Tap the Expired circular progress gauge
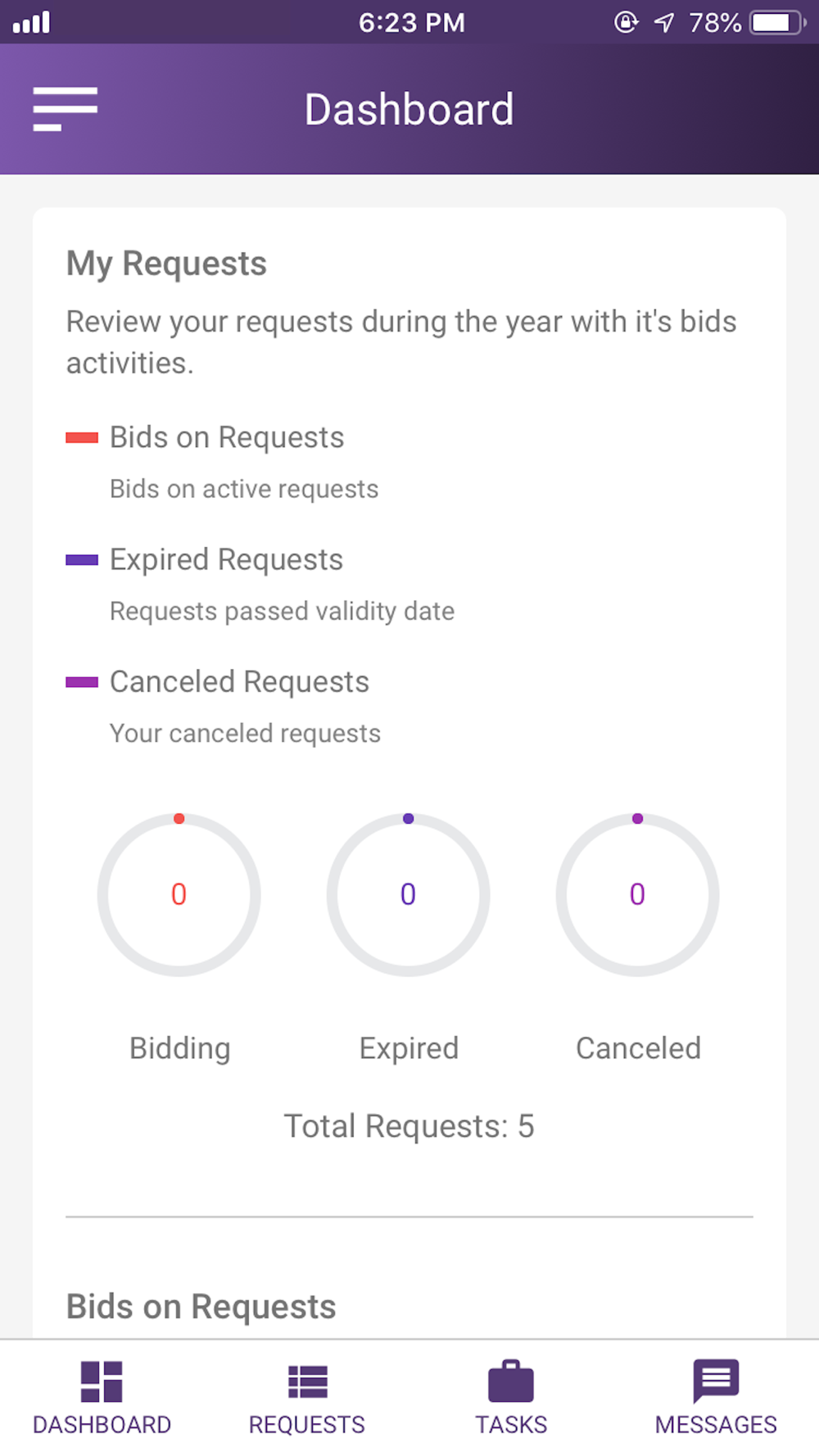819x1456 pixels. coord(409,894)
